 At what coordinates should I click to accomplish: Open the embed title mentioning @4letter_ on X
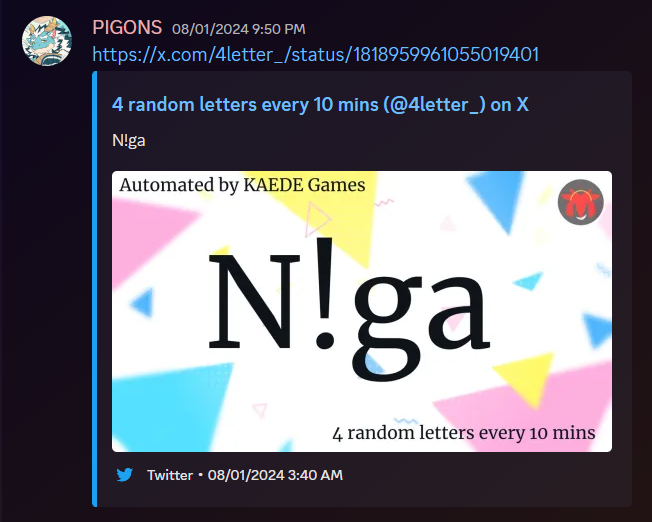click(x=320, y=104)
